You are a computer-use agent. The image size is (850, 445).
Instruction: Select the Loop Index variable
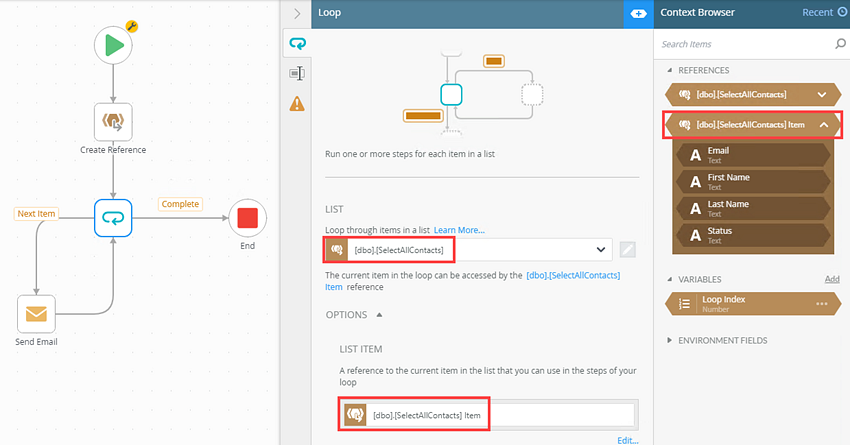point(753,304)
